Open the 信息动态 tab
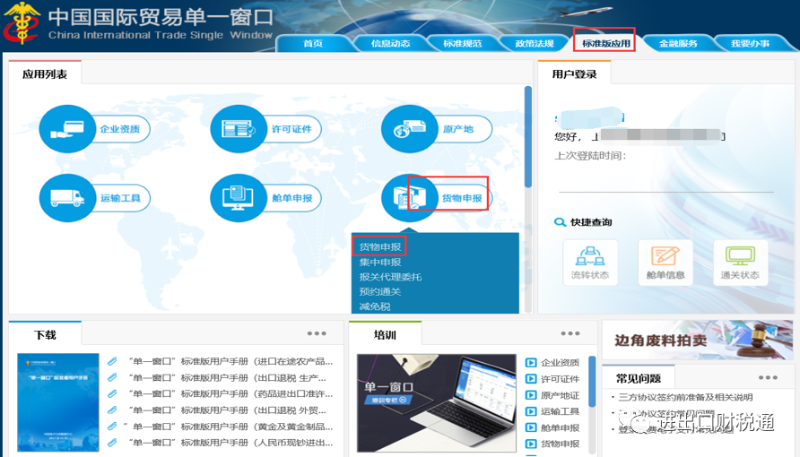 pos(390,43)
